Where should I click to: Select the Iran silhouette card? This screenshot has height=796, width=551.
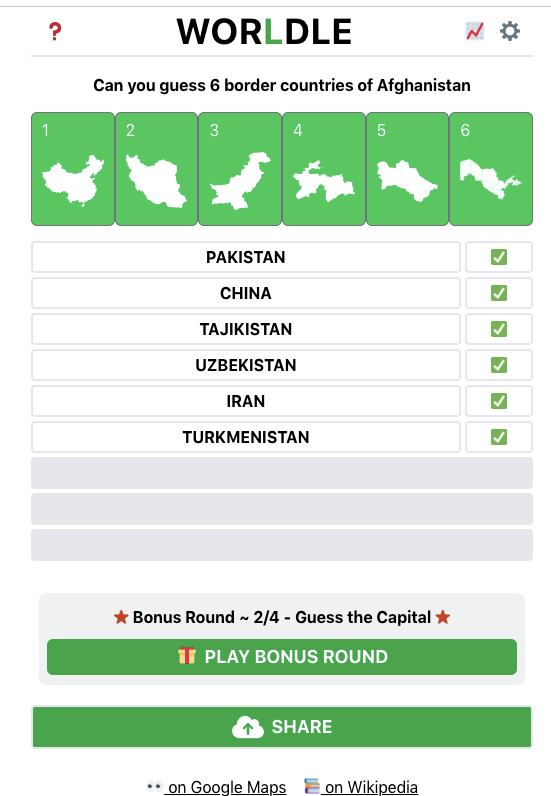pos(156,169)
